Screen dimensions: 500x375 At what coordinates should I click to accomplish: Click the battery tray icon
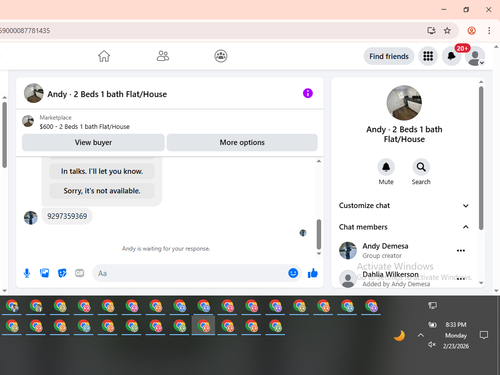(x=432, y=325)
